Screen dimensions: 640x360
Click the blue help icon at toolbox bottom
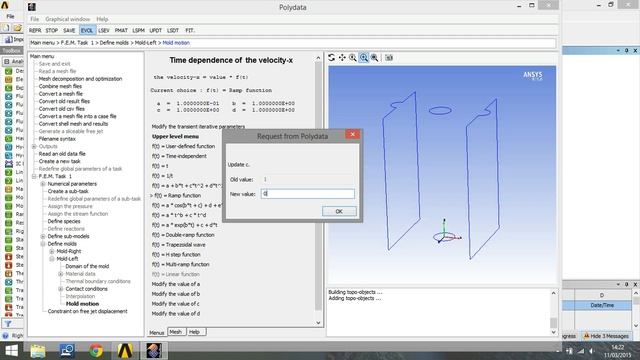click(x=5, y=336)
